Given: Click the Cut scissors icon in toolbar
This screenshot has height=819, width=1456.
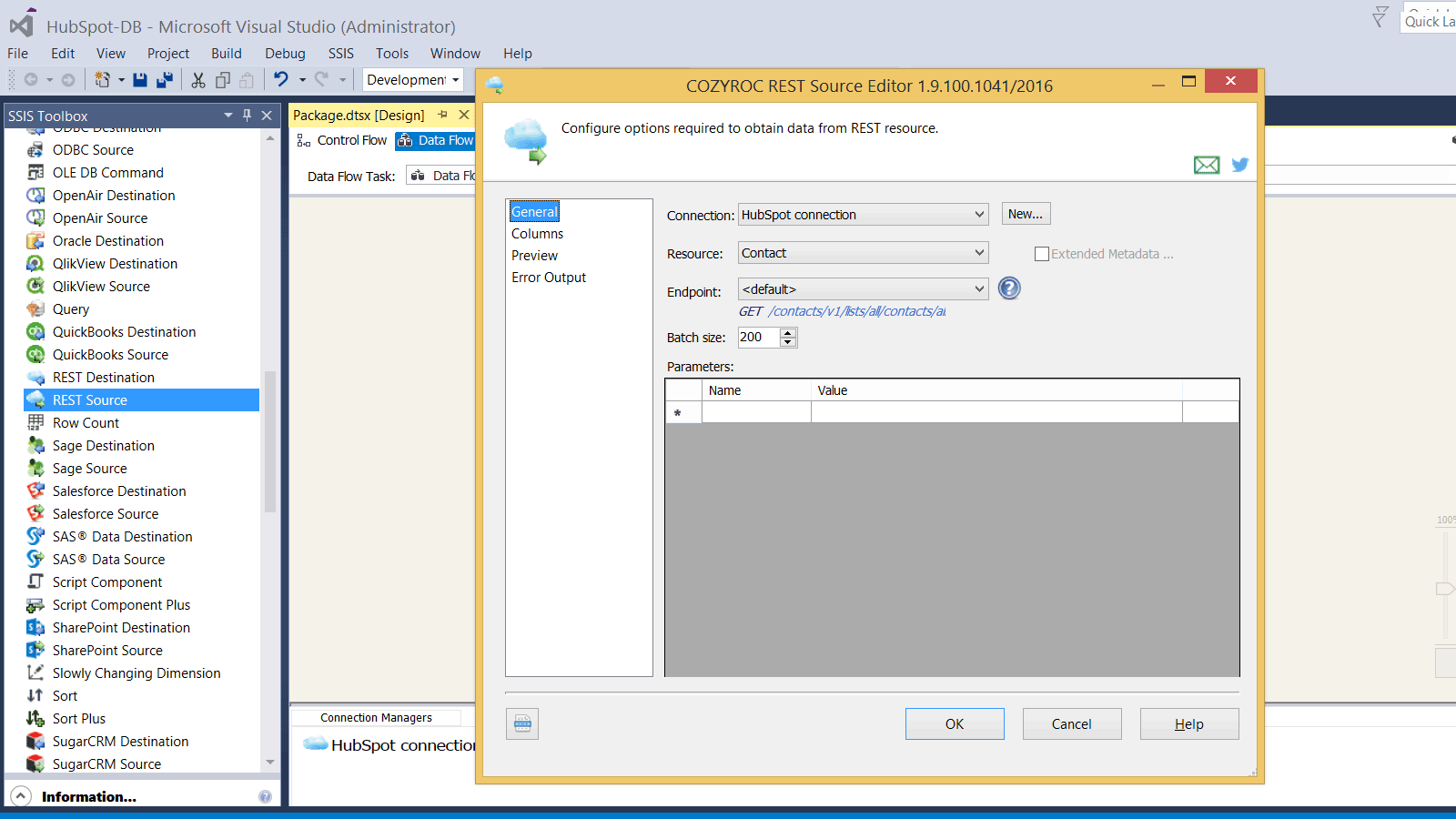Looking at the screenshot, I should pos(198,80).
